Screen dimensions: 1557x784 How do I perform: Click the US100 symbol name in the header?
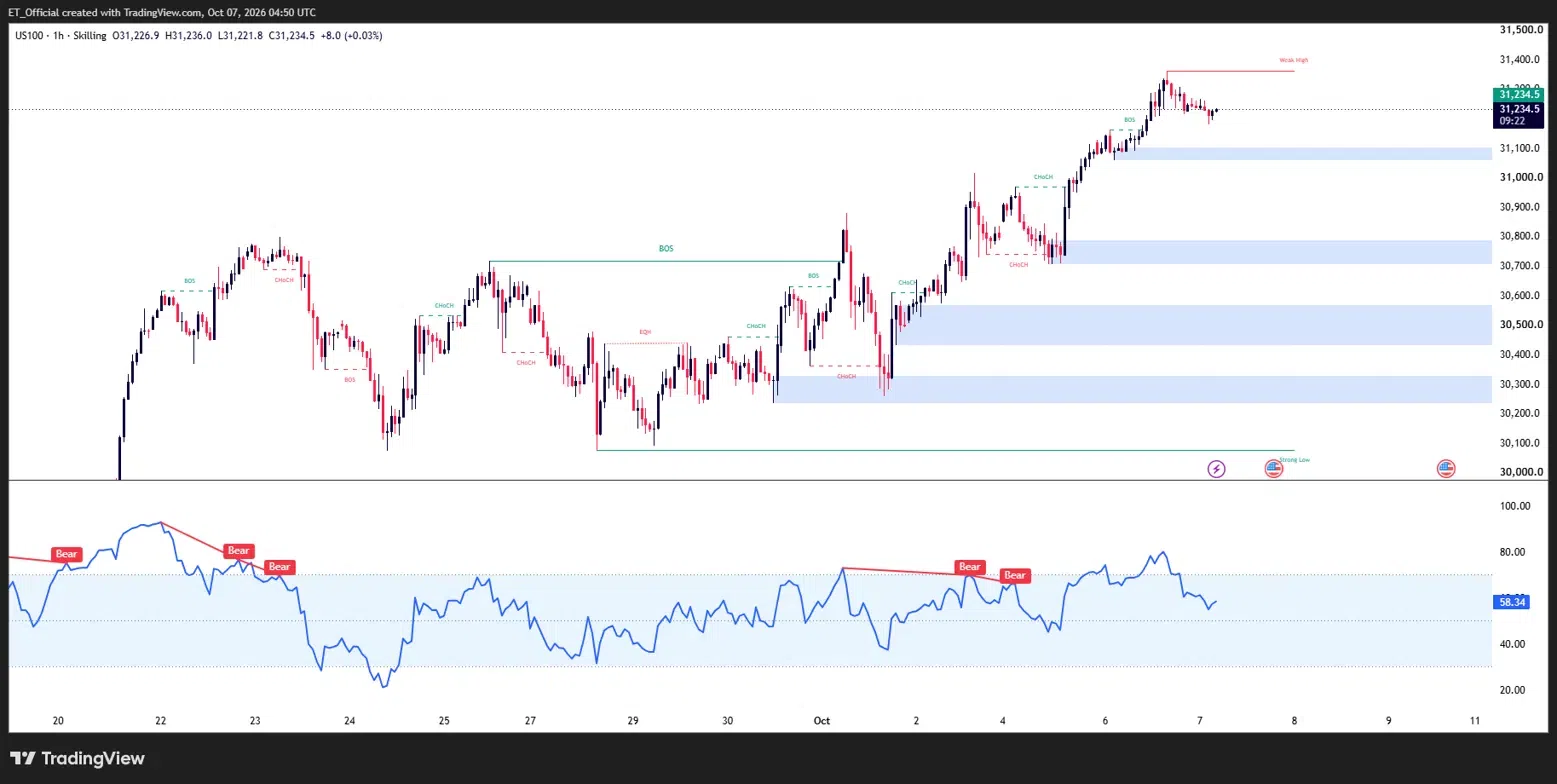(31, 35)
